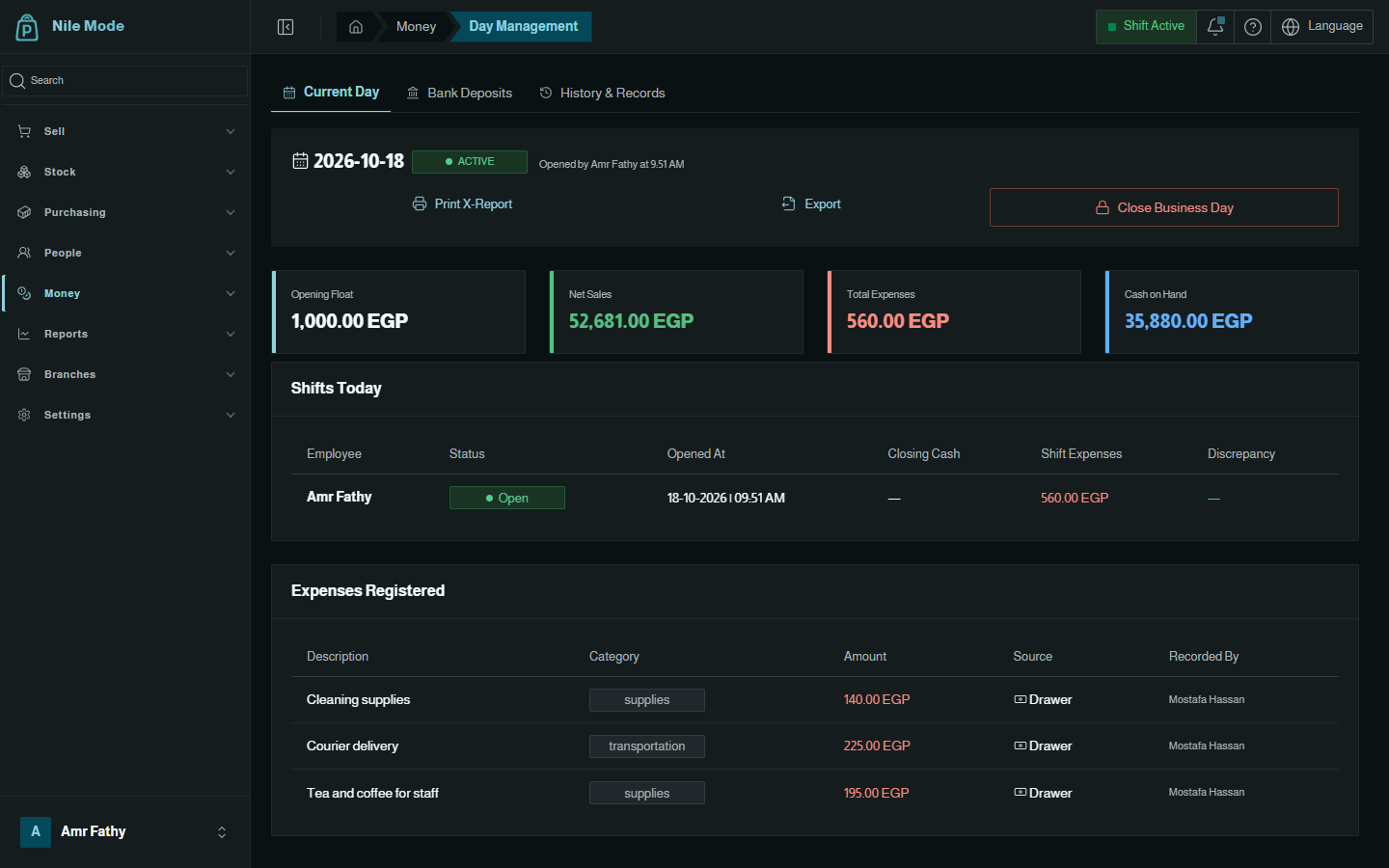
Task: Switch to the Current Day tab
Action: [331, 93]
